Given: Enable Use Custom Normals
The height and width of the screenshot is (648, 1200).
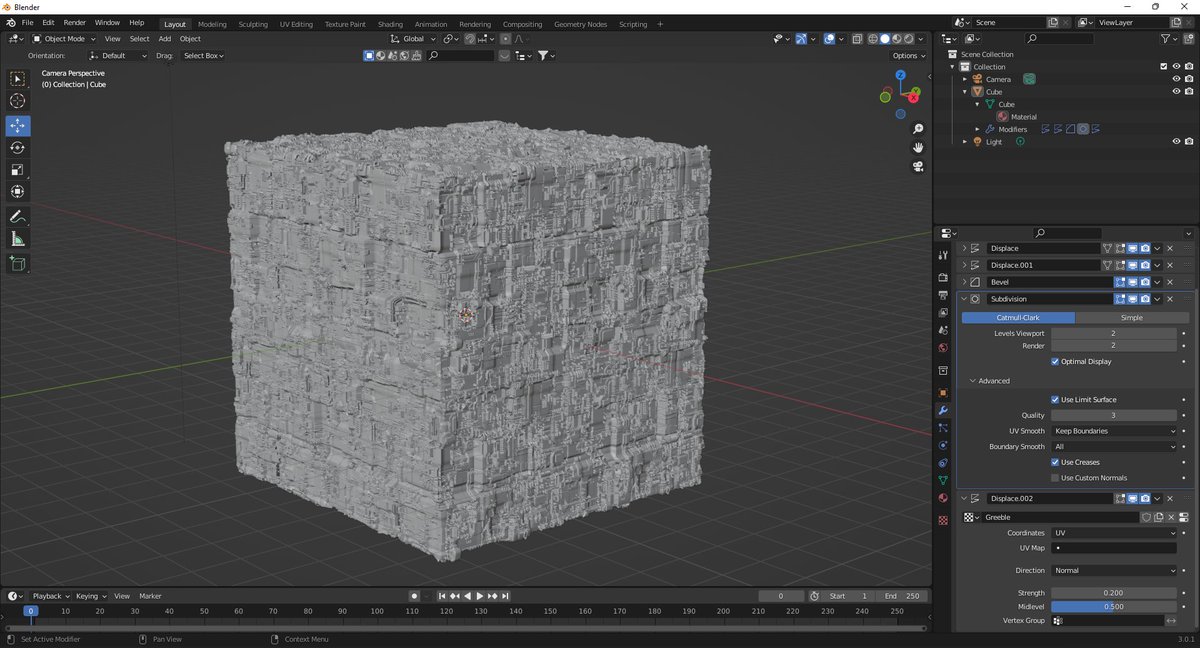Looking at the screenshot, I should click(1055, 478).
